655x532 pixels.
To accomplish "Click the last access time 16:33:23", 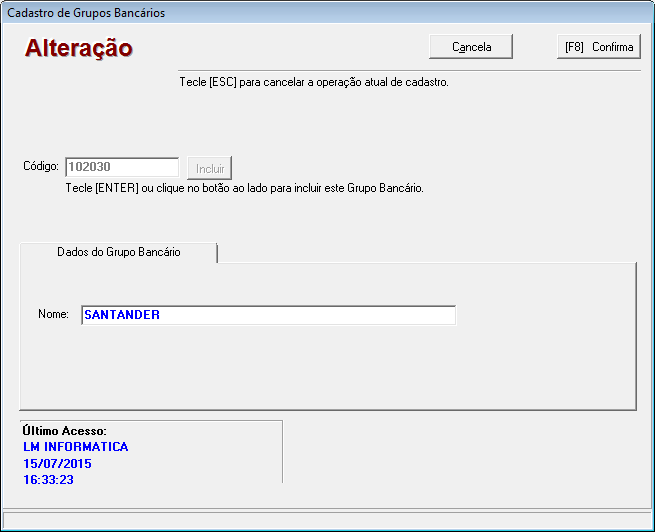I will click(x=49, y=480).
